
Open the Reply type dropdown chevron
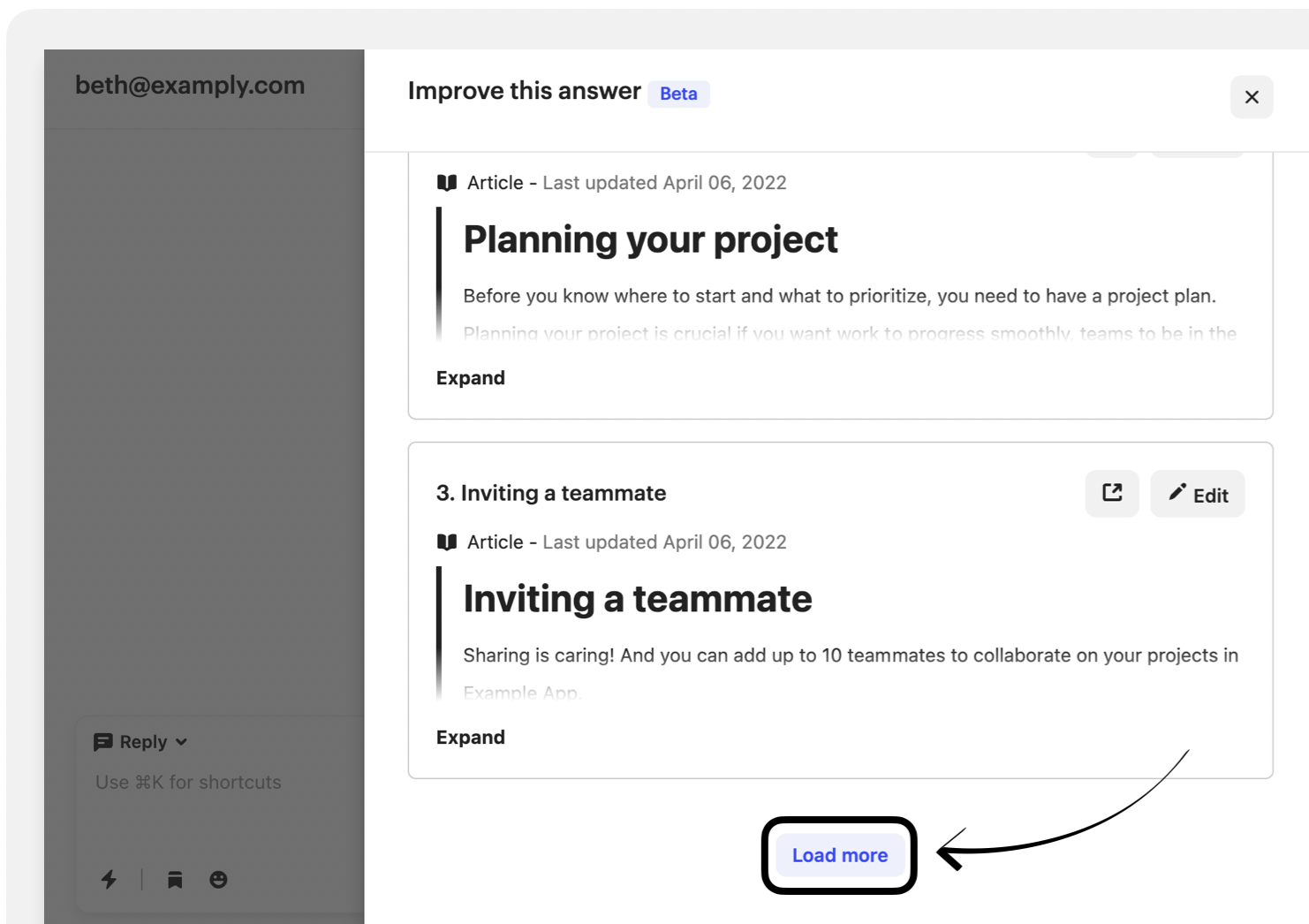(181, 742)
